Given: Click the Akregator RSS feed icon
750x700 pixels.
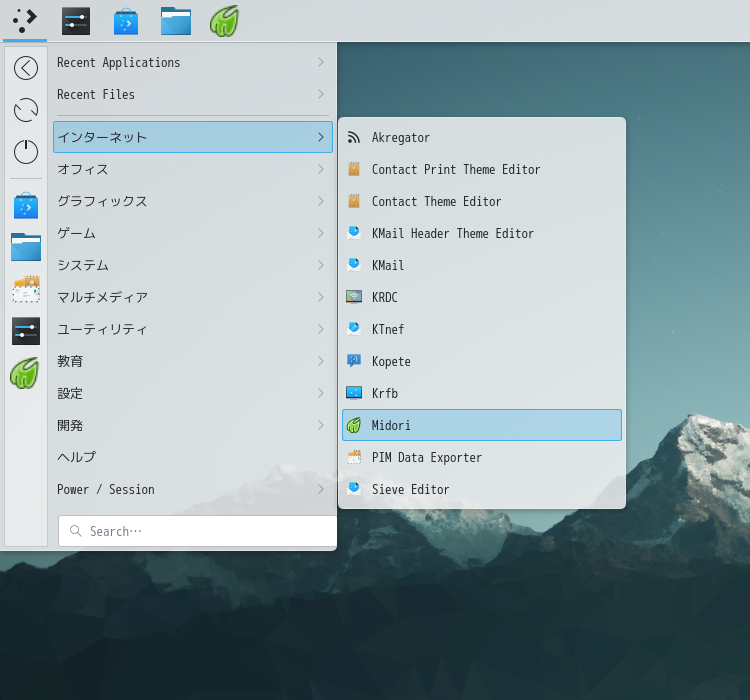Looking at the screenshot, I should coord(354,137).
